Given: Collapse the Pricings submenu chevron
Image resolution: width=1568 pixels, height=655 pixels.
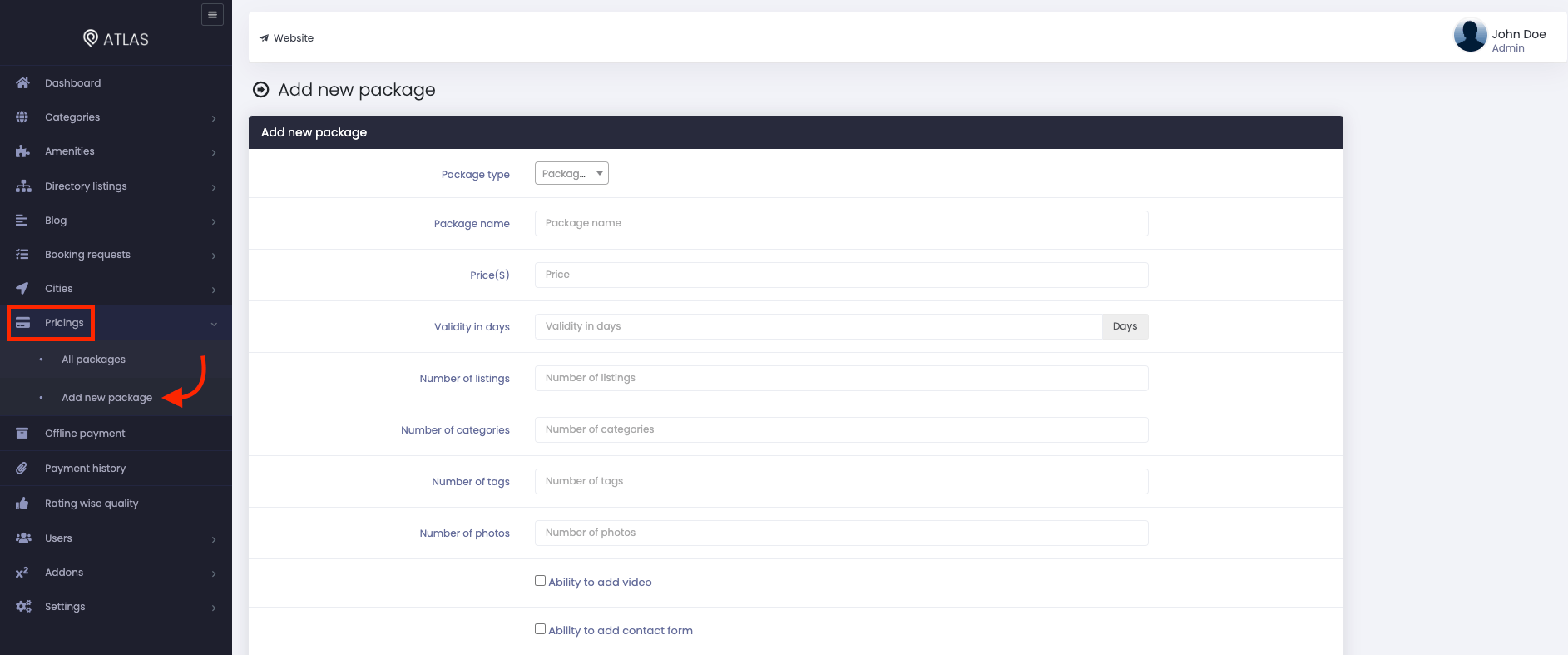Looking at the screenshot, I should pyautogui.click(x=214, y=324).
